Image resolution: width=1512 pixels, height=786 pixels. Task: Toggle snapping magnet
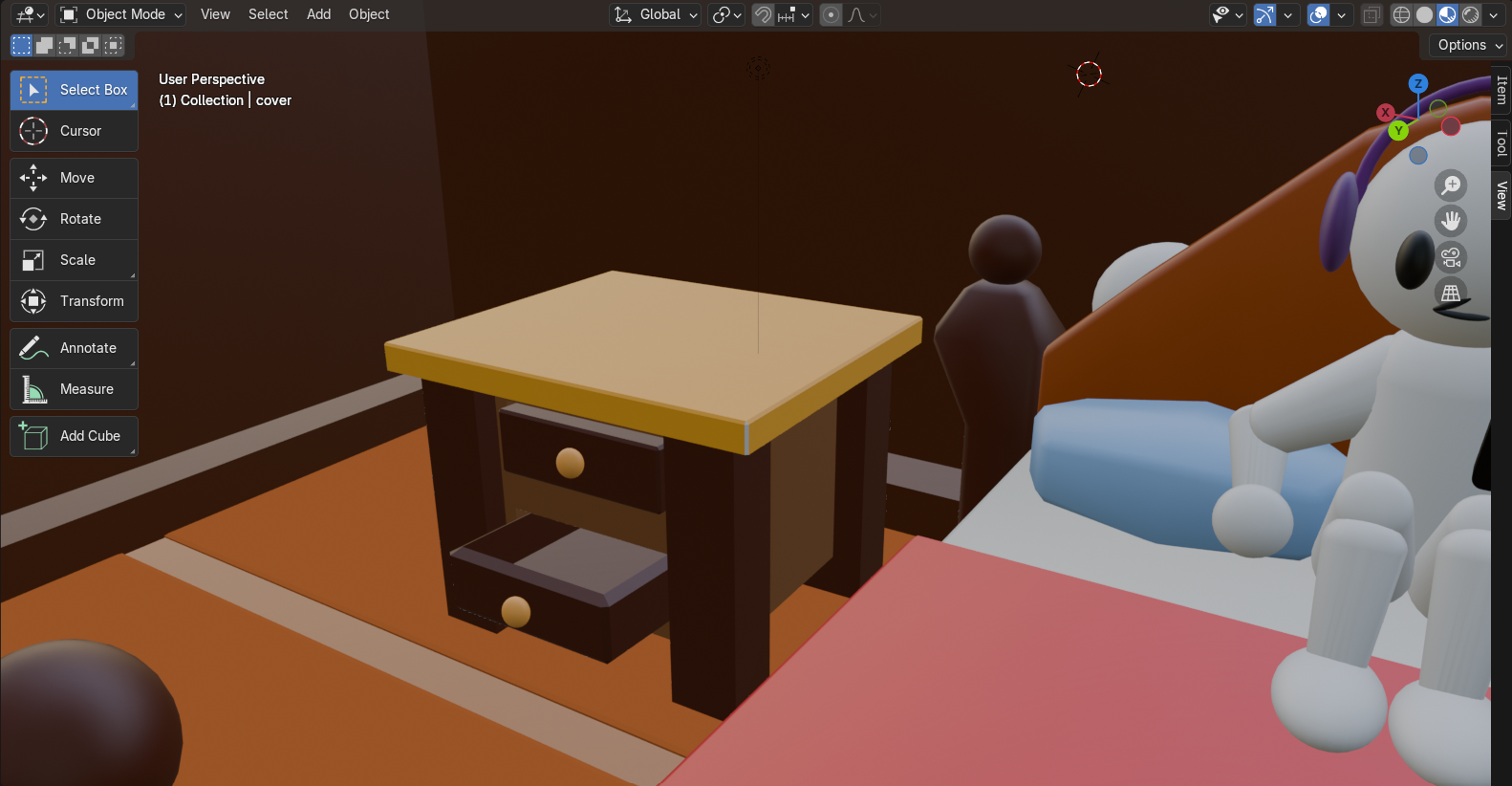click(x=763, y=14)
